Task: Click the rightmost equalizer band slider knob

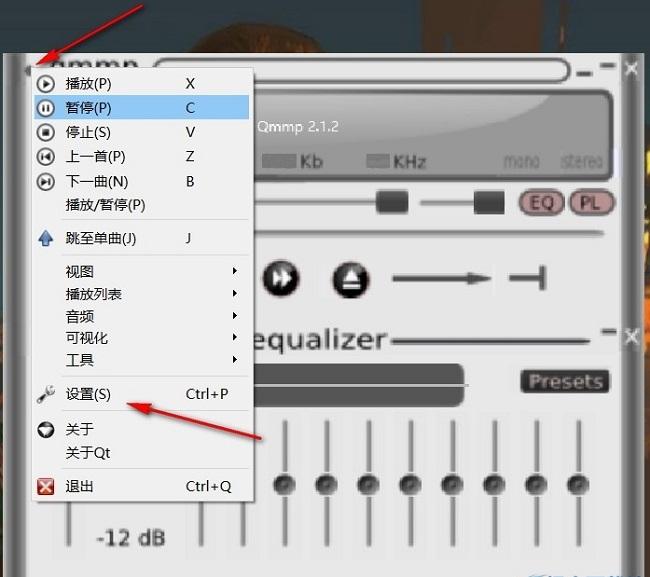Action: (577, 485)
